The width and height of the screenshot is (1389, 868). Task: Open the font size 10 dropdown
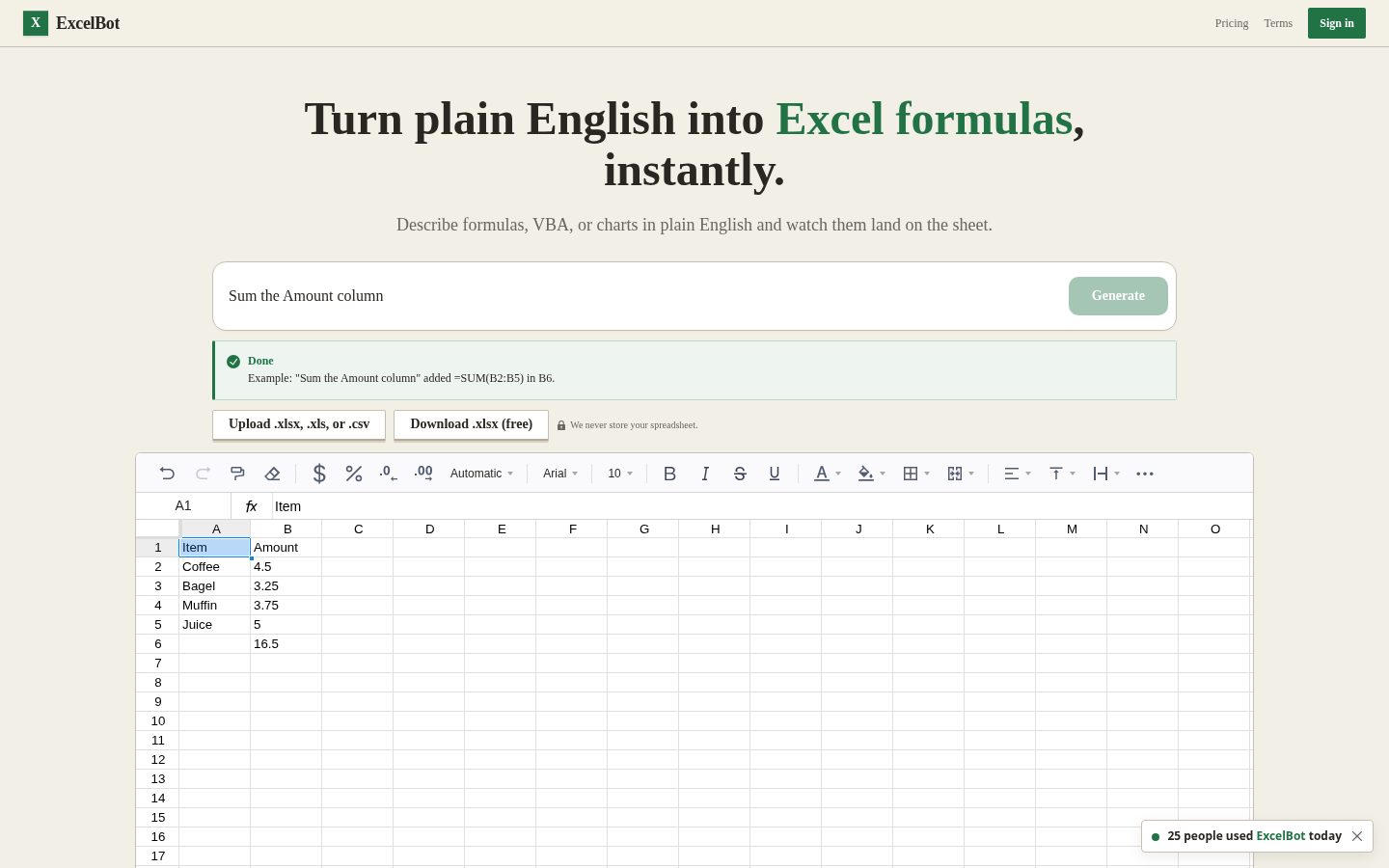tap(620, 474)
